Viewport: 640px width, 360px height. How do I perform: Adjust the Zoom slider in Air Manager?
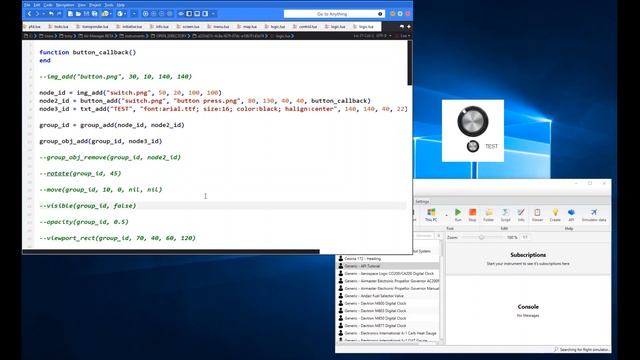click(482, 237)
